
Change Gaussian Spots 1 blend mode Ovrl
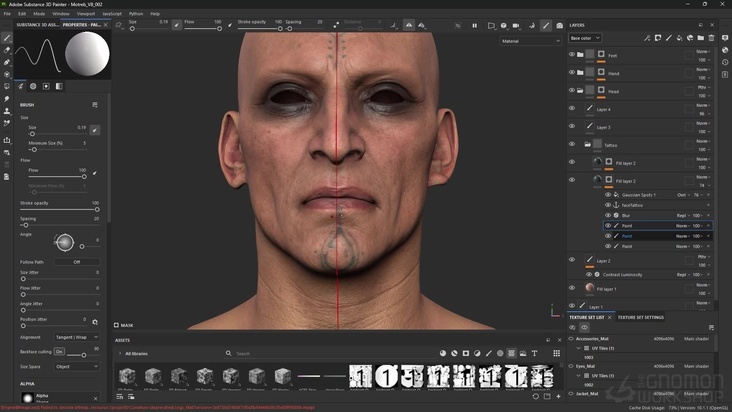coord(683,195)
